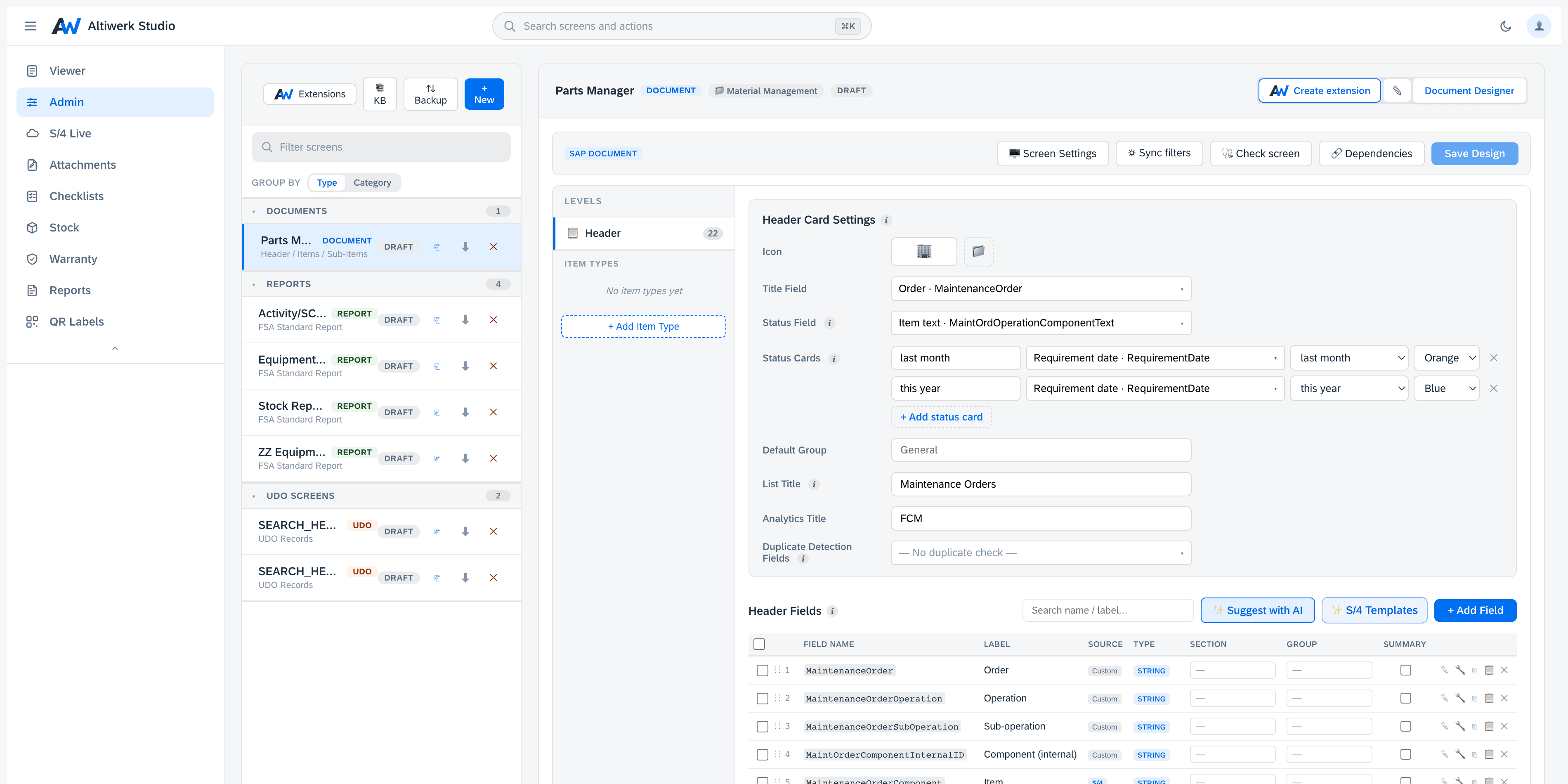Click clipboard icon on MaintenanceOrderSubOperation row
Image resolution: width=1568 pixels, height=784 pixels.
point(1490,726)
